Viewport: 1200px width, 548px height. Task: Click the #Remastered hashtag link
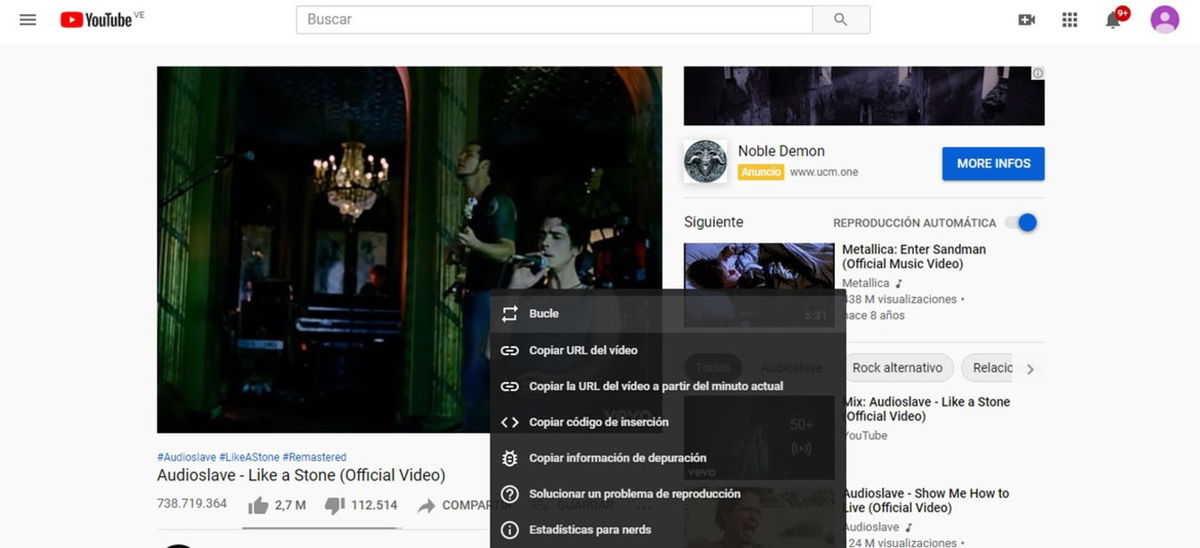click(314, 457)
